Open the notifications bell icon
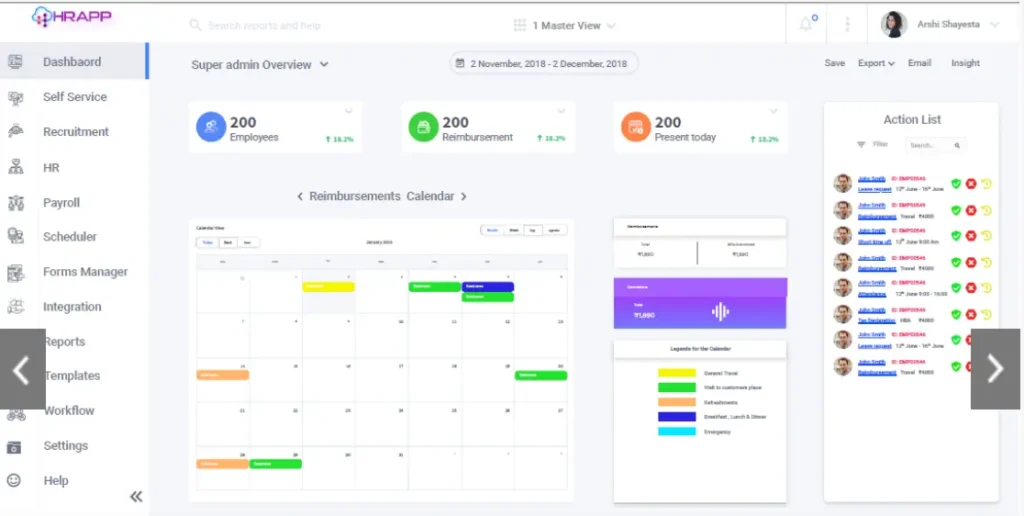 807,24
